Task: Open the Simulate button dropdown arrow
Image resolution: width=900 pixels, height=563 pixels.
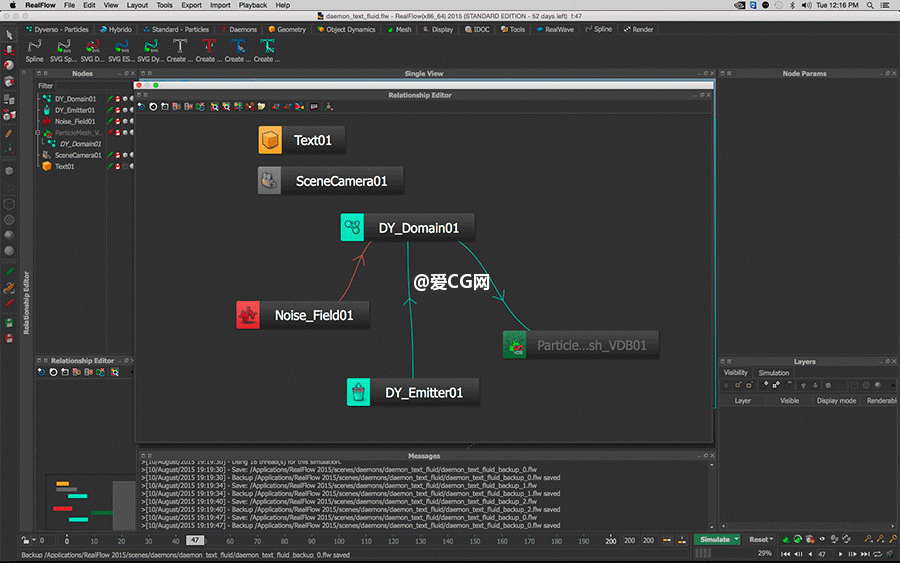Action: point(736,539)
